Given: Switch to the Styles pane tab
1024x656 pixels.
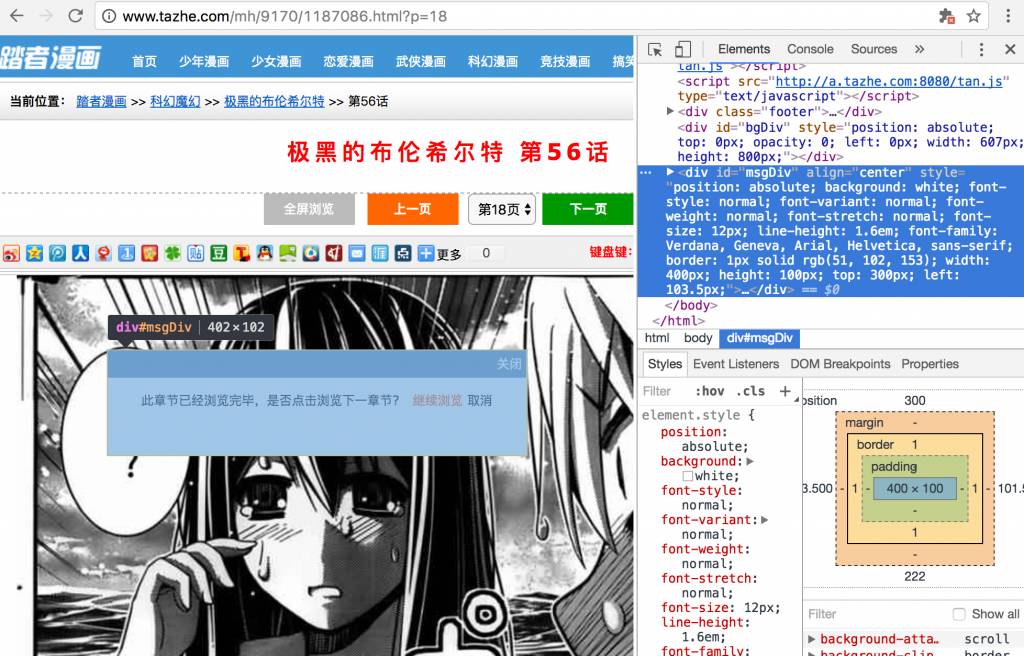Looking at the screenshot, I should tap(665, 364).
